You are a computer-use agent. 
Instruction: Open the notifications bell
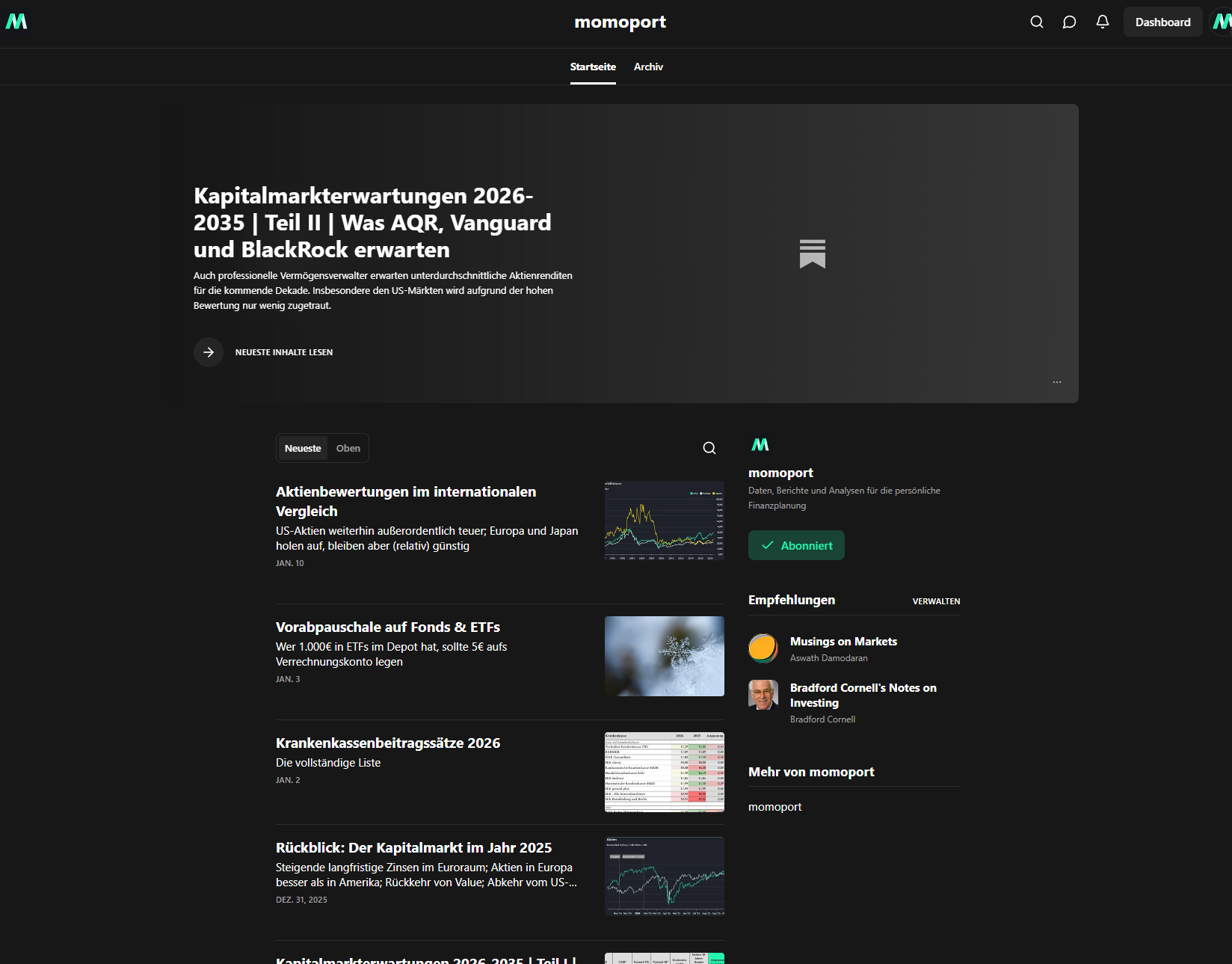point(1102,22)
